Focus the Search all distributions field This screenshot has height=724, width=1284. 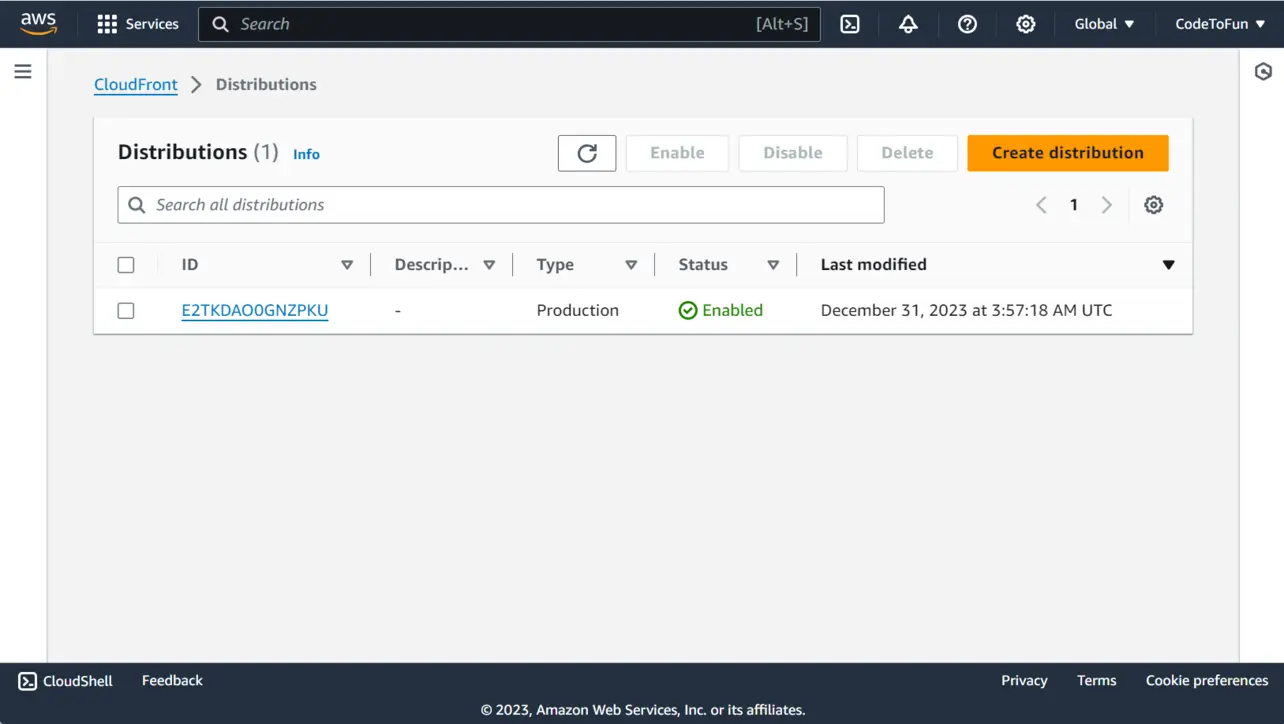(501, 205)
